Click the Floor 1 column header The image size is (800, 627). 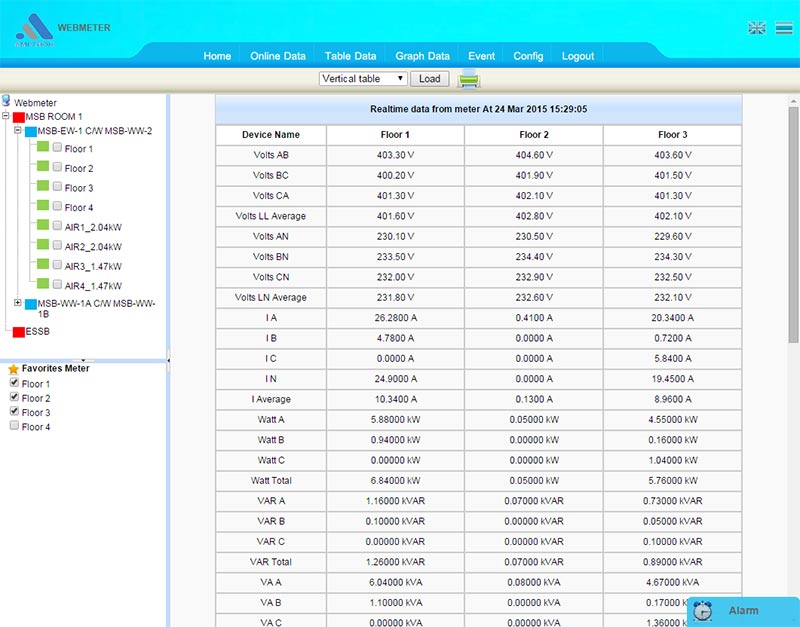coord(395,135)
